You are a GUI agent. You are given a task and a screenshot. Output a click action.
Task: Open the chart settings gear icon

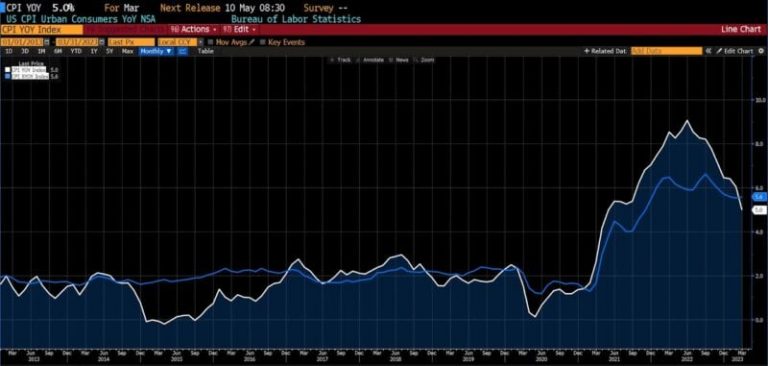761,51
